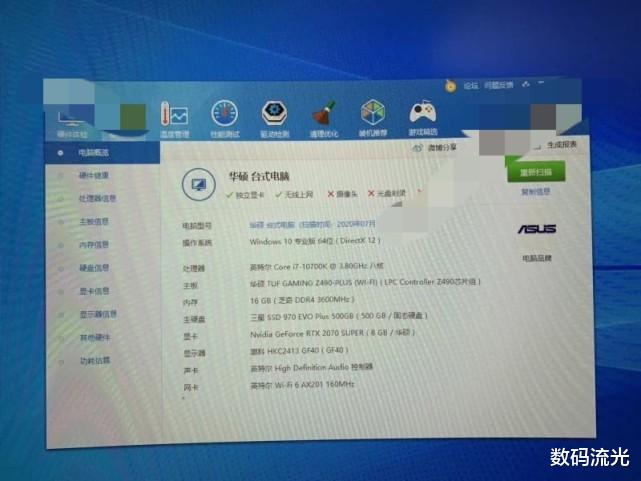This screenshot has height=481, width=641.
Task: Open the 装机推荐 software recommendations cube
Action: [372, 117]
